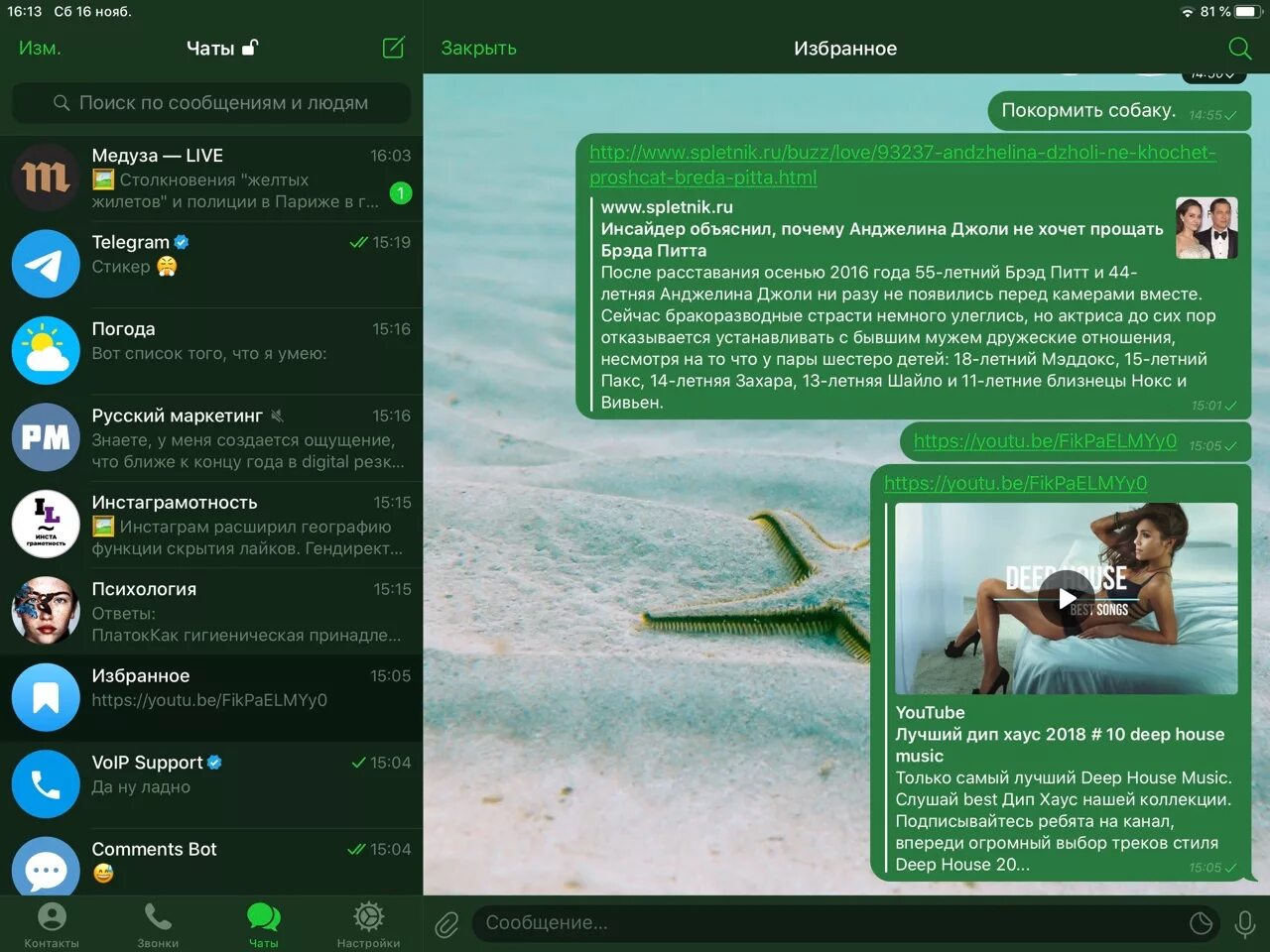
Task: Open Избранное bookmark avatar
Action: pyautogui.click(x=46, y=697)
